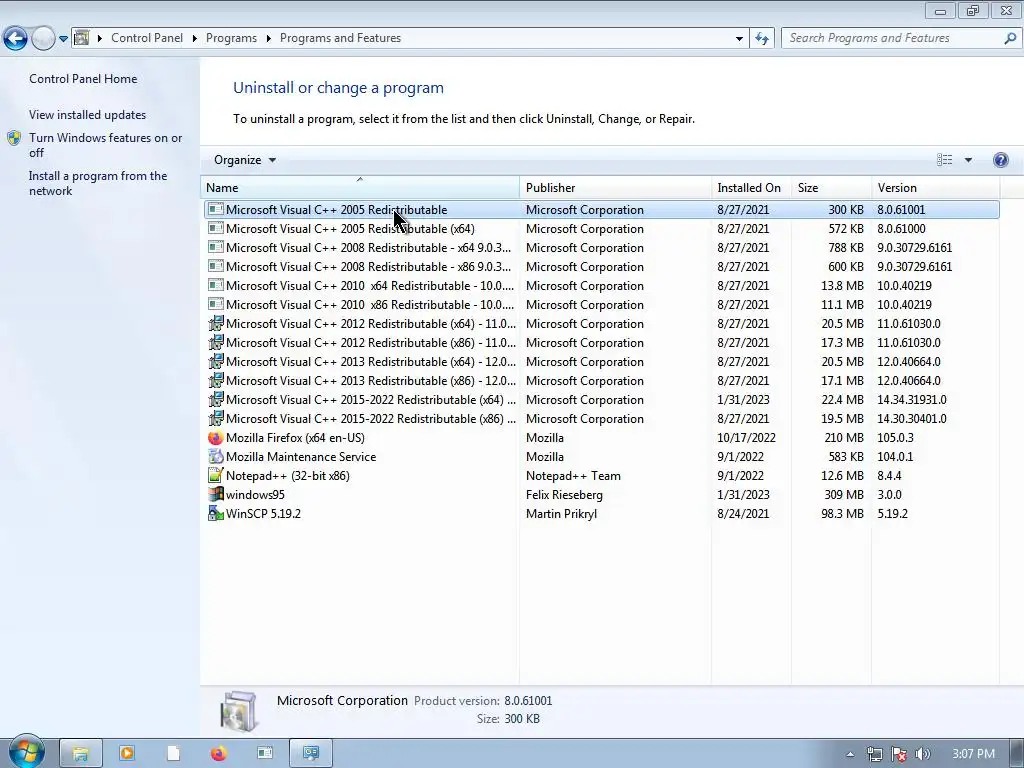Click icon of Visual C++ 2012 Redistributable (x64)
The height and width of the screenshot is (768, 1024).
pos(216,323)
